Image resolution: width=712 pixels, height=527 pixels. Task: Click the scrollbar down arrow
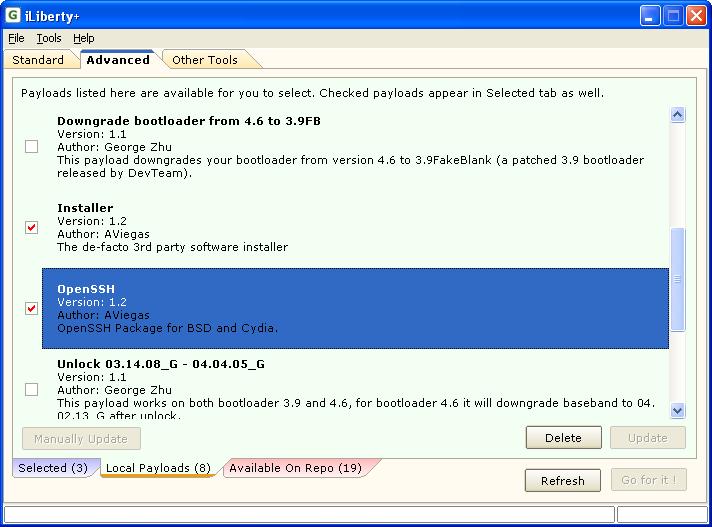(677, 411)
